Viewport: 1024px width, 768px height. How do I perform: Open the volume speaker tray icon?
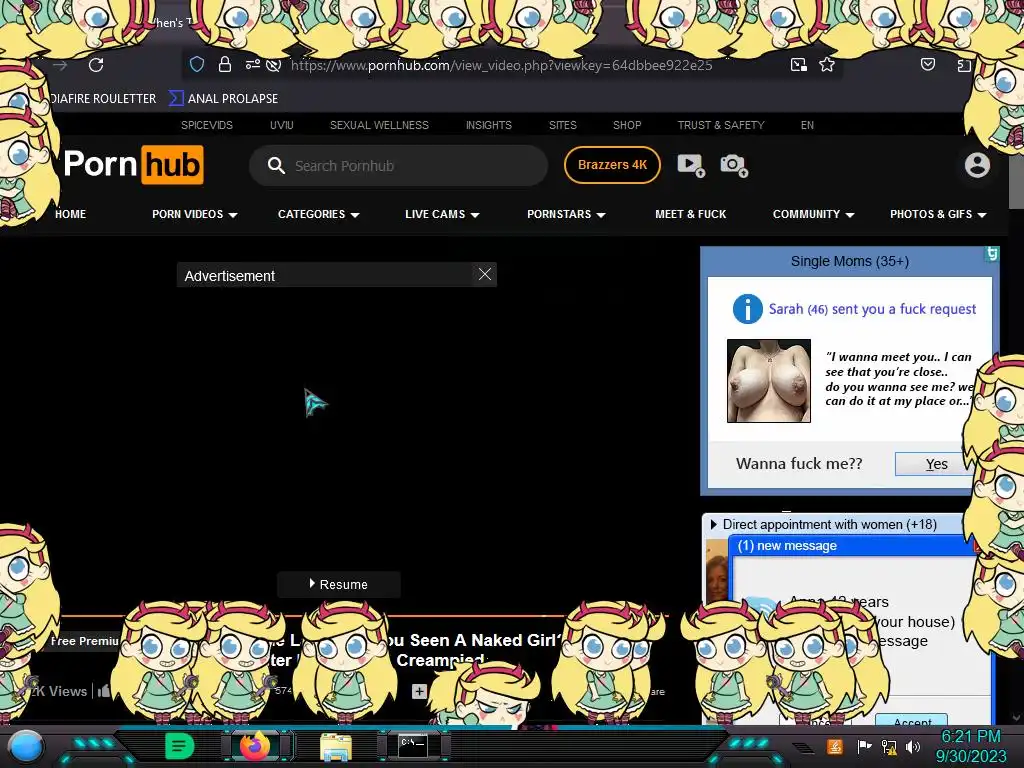click(912, 746)
